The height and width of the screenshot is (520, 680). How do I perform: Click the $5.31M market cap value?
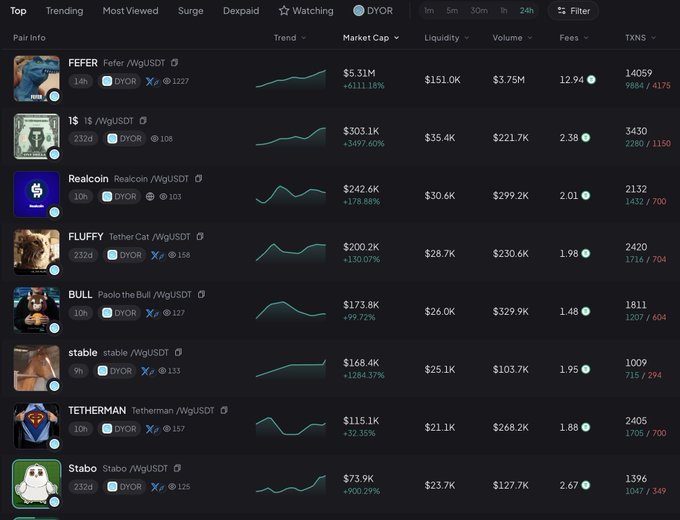(x=359, y=73)
